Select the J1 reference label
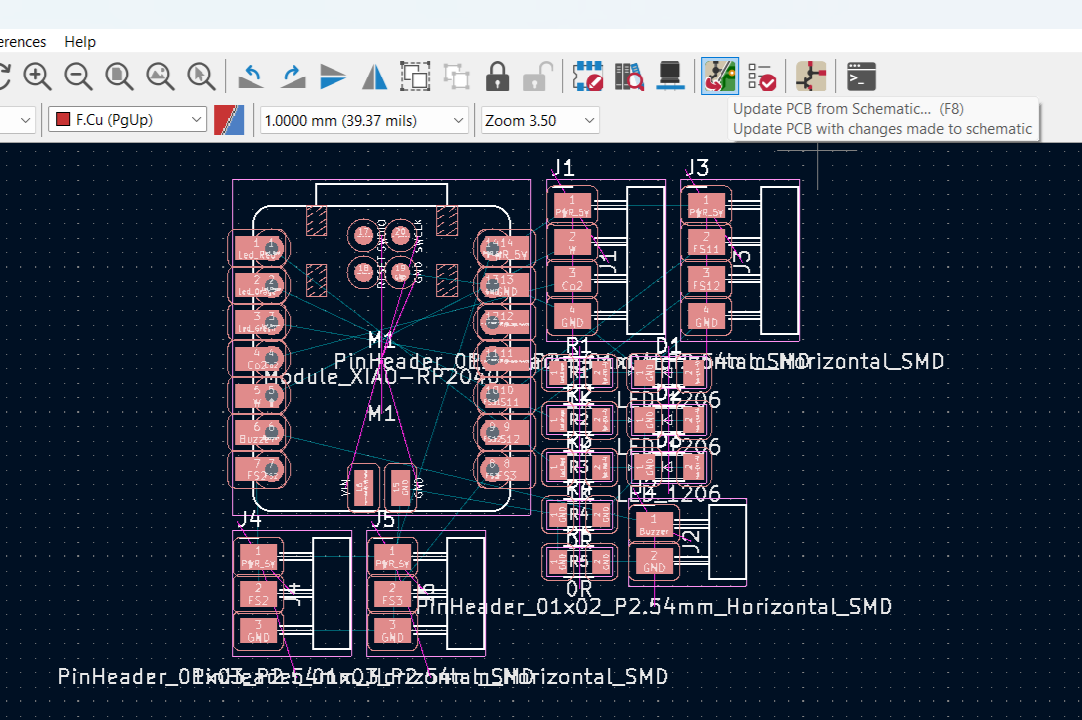This screenshot has width=1082, height=720. click(563, 168)
